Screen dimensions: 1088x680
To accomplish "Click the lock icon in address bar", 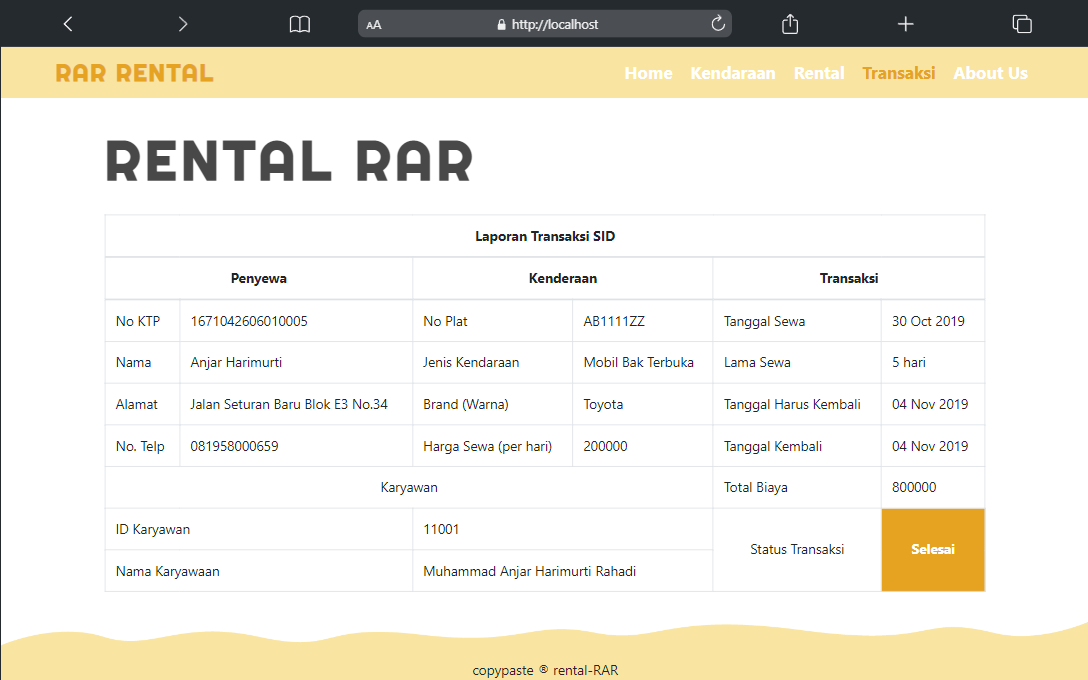I will (501, 24).
